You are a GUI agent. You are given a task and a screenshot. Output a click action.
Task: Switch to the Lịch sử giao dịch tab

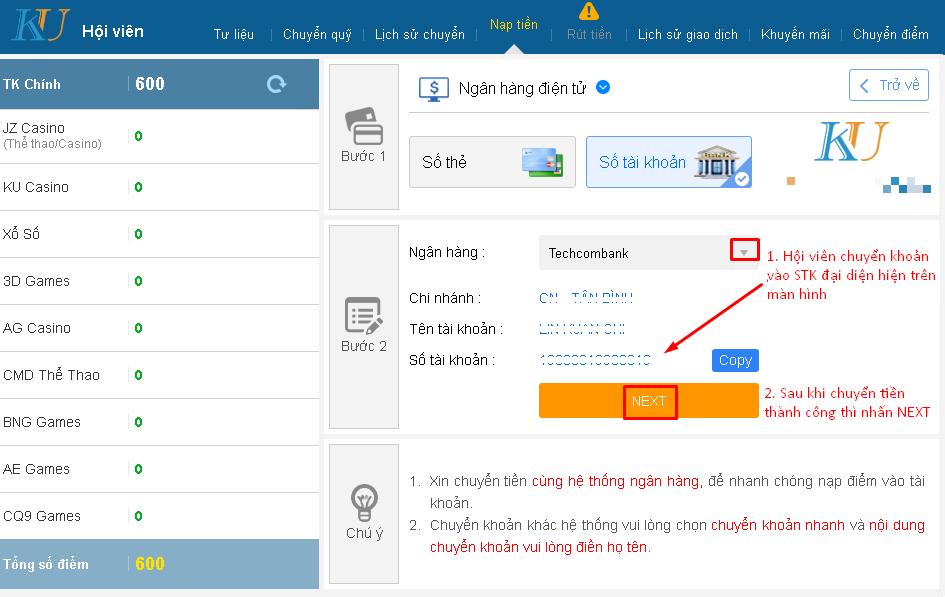688,34
